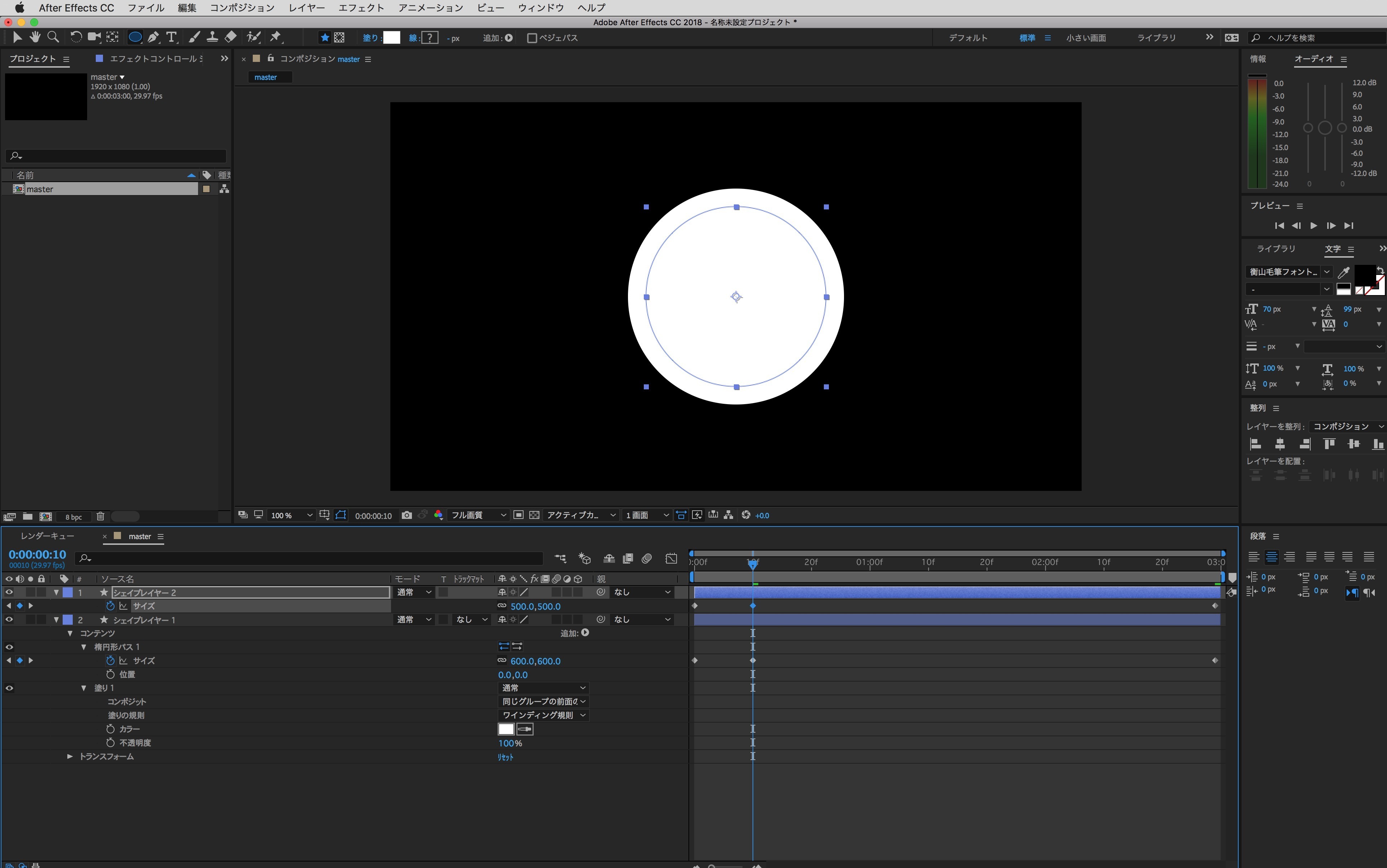Toggle audio for the master composition

[x=21, y=579]
